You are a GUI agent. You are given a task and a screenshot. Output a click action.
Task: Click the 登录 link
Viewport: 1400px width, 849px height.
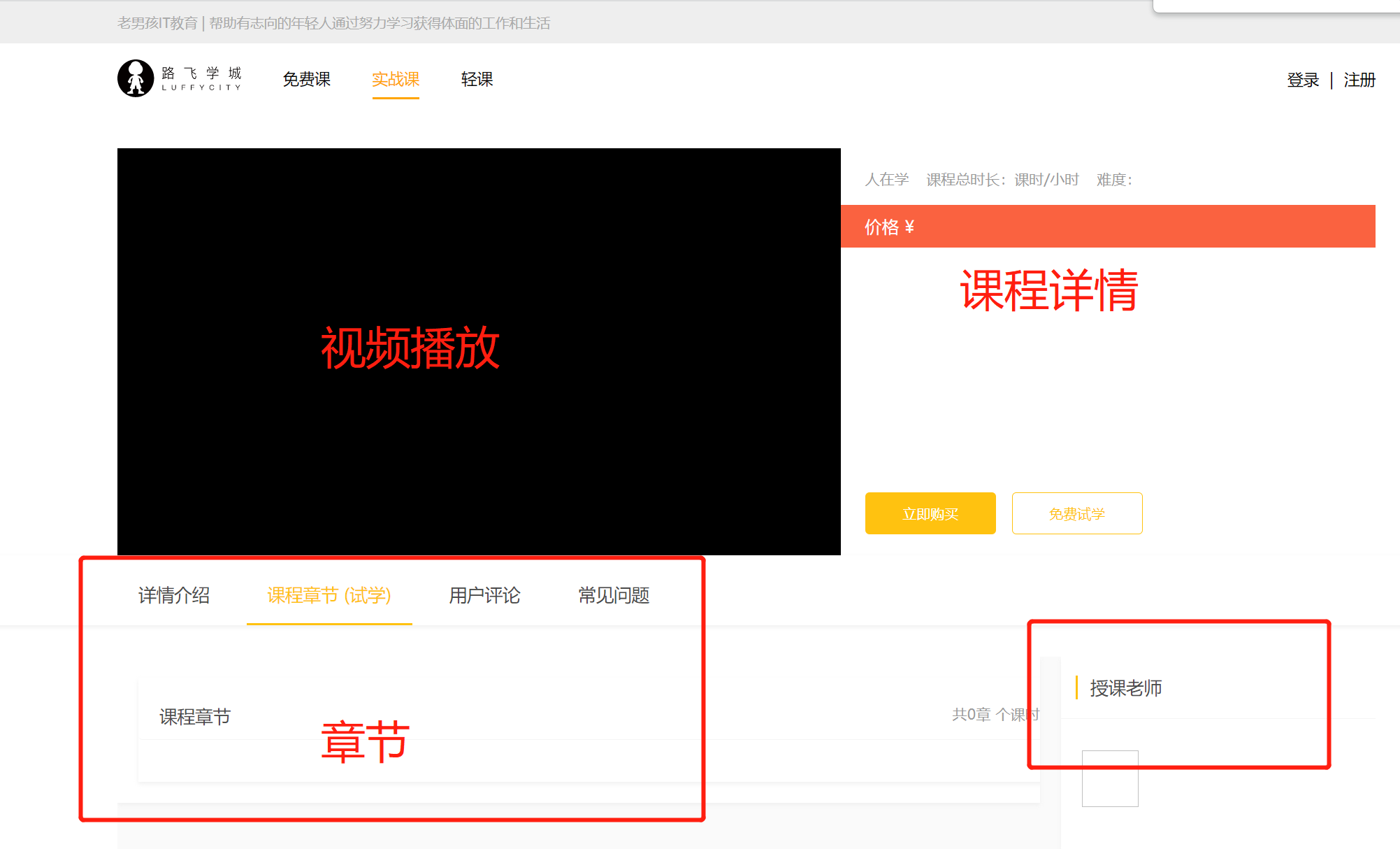click(1303, 80)
